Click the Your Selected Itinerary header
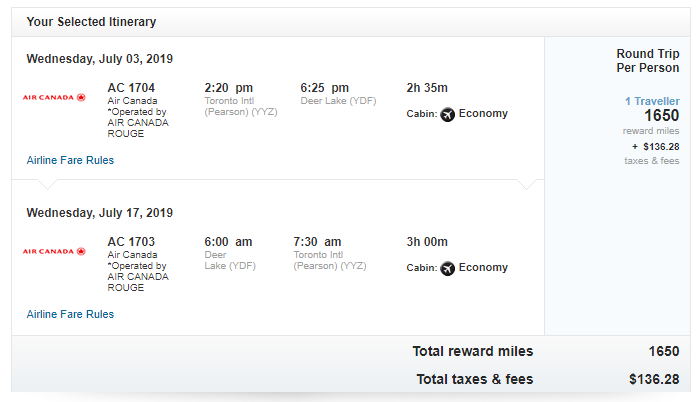 [92, 21]
